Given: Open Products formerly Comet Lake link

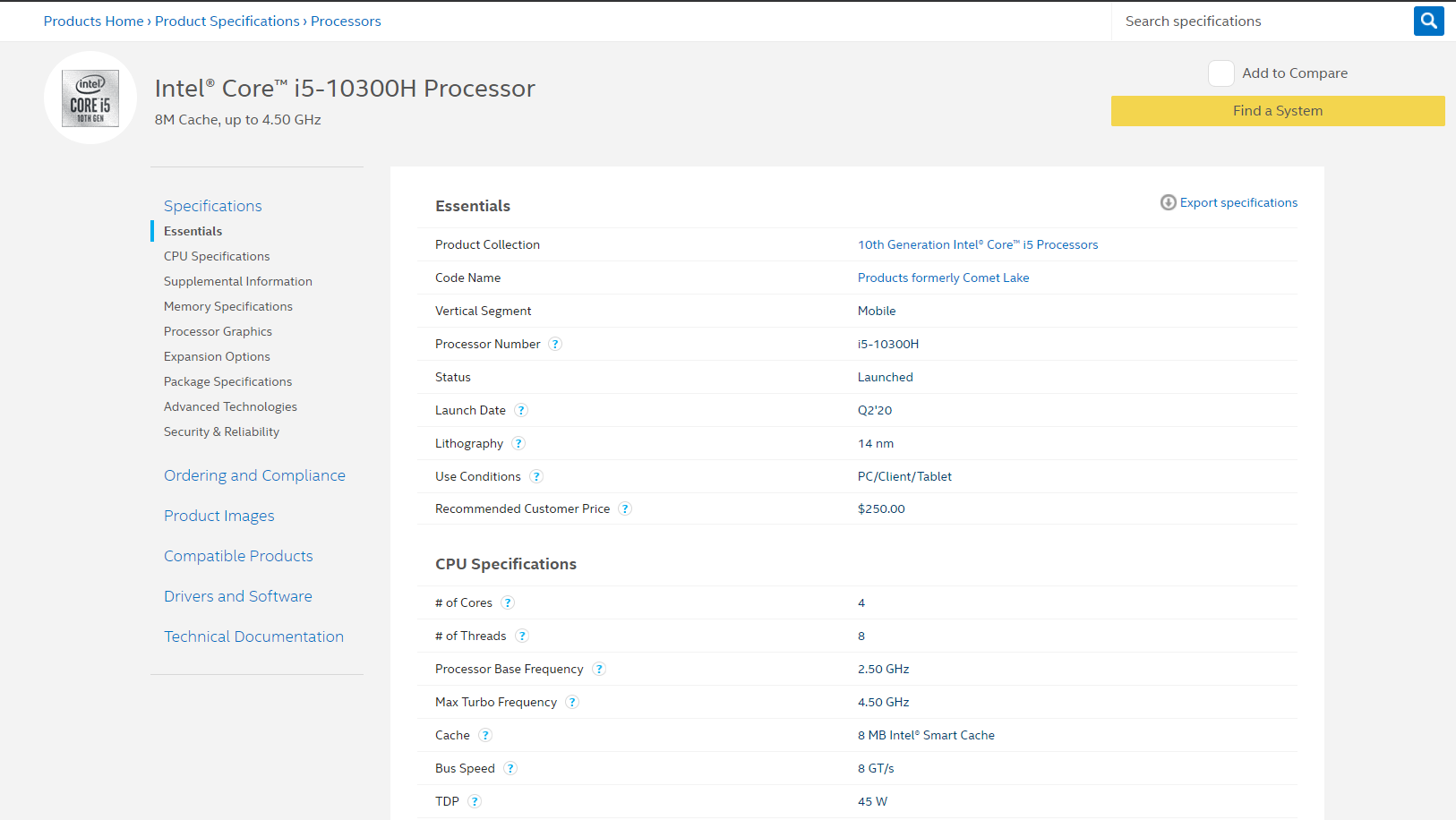Looking at the screenshot, I should click(944, 278).
